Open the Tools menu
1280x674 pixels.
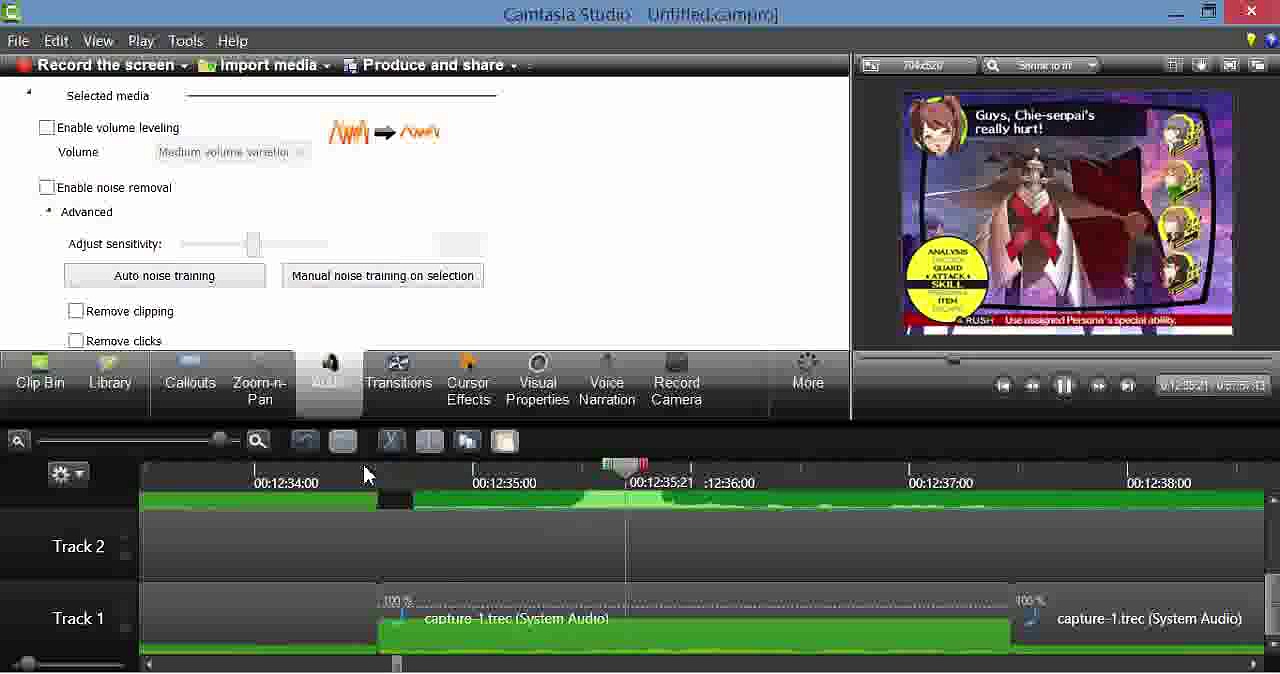[x=185, y=41]
